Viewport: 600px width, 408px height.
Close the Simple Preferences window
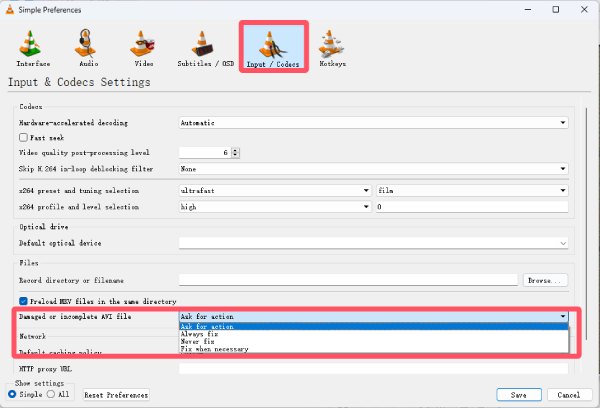pos(584,10)
